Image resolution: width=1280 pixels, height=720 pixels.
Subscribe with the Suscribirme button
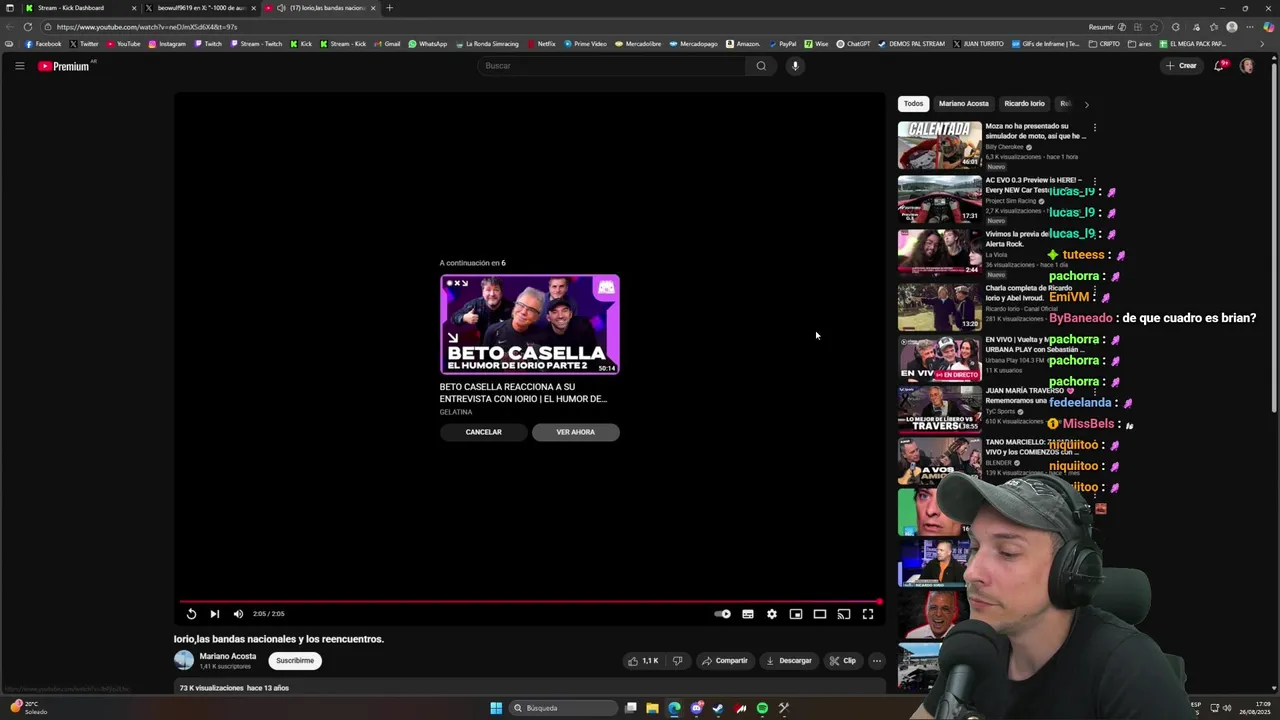[295, 660]
